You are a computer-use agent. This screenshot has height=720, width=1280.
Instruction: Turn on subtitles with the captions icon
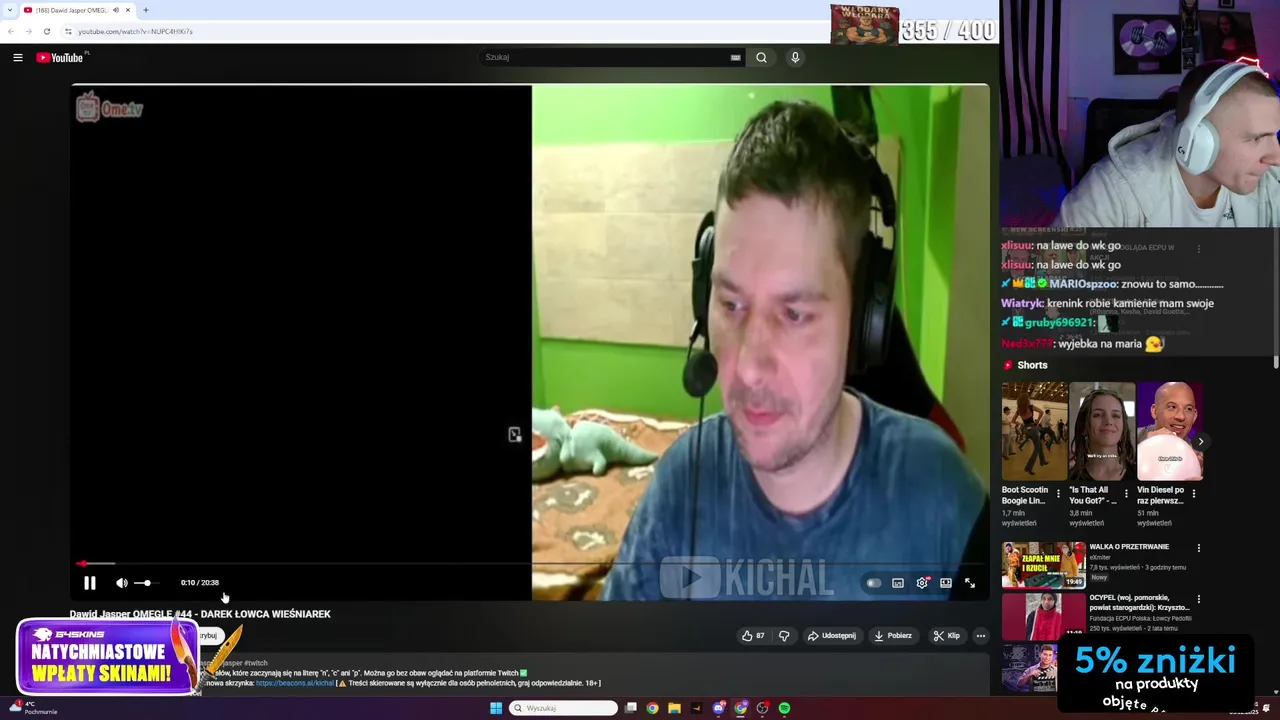(898, 583)
